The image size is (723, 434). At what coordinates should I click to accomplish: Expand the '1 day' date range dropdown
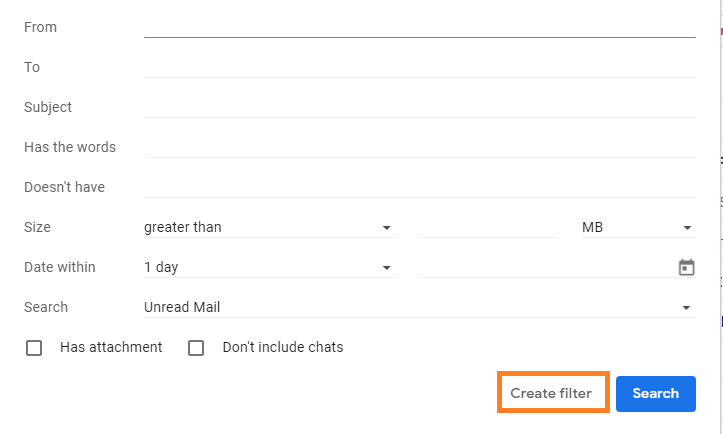(270, 267)
